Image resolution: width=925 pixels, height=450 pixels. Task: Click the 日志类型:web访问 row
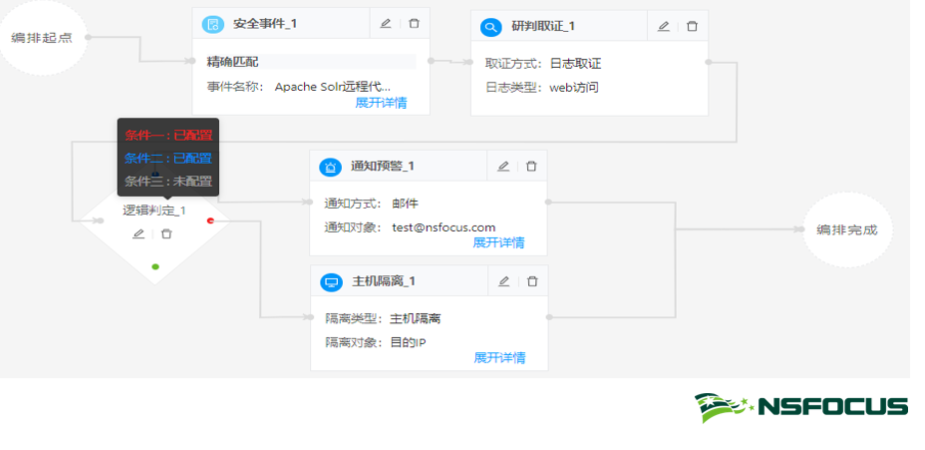coord(542,87)
